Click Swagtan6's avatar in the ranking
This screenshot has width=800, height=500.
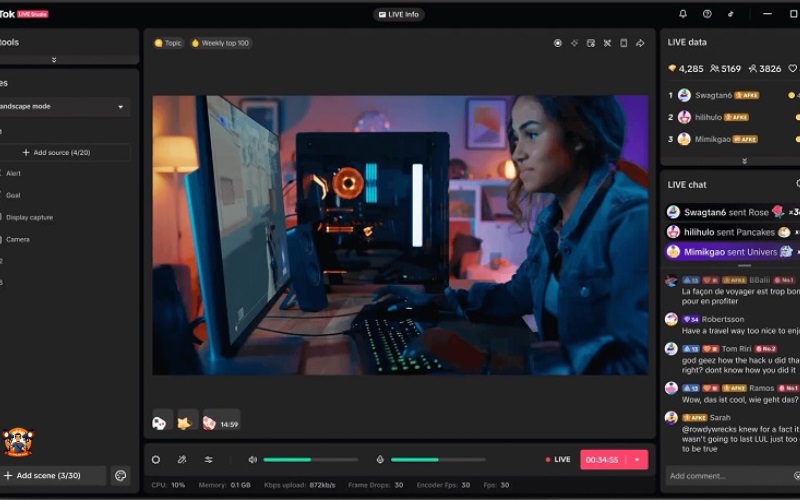pyautogui.click(x=684, y=95)
